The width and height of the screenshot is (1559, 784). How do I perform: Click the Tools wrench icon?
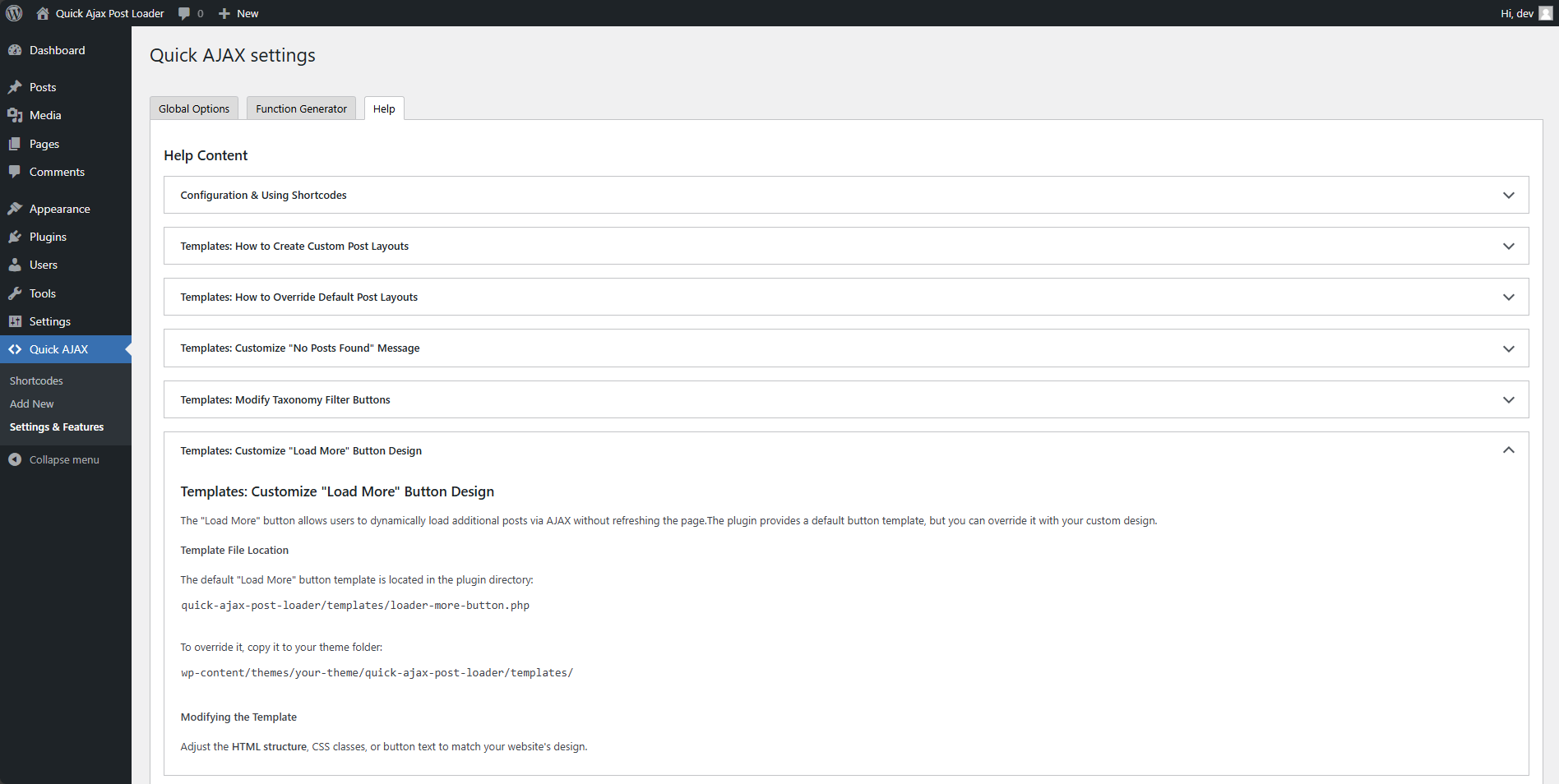(x=15, y=293)
